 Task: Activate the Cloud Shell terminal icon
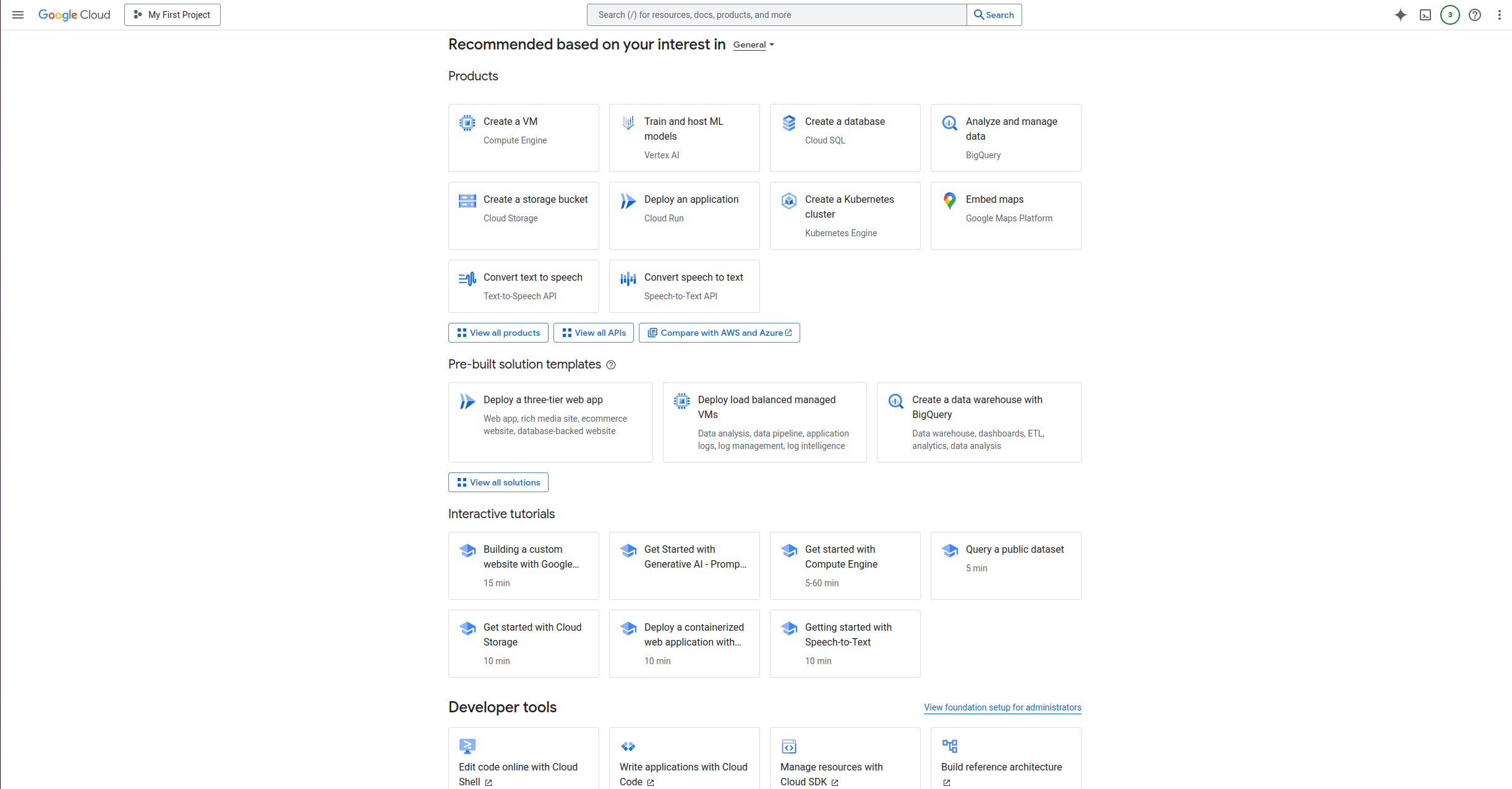click(1425, 14)
